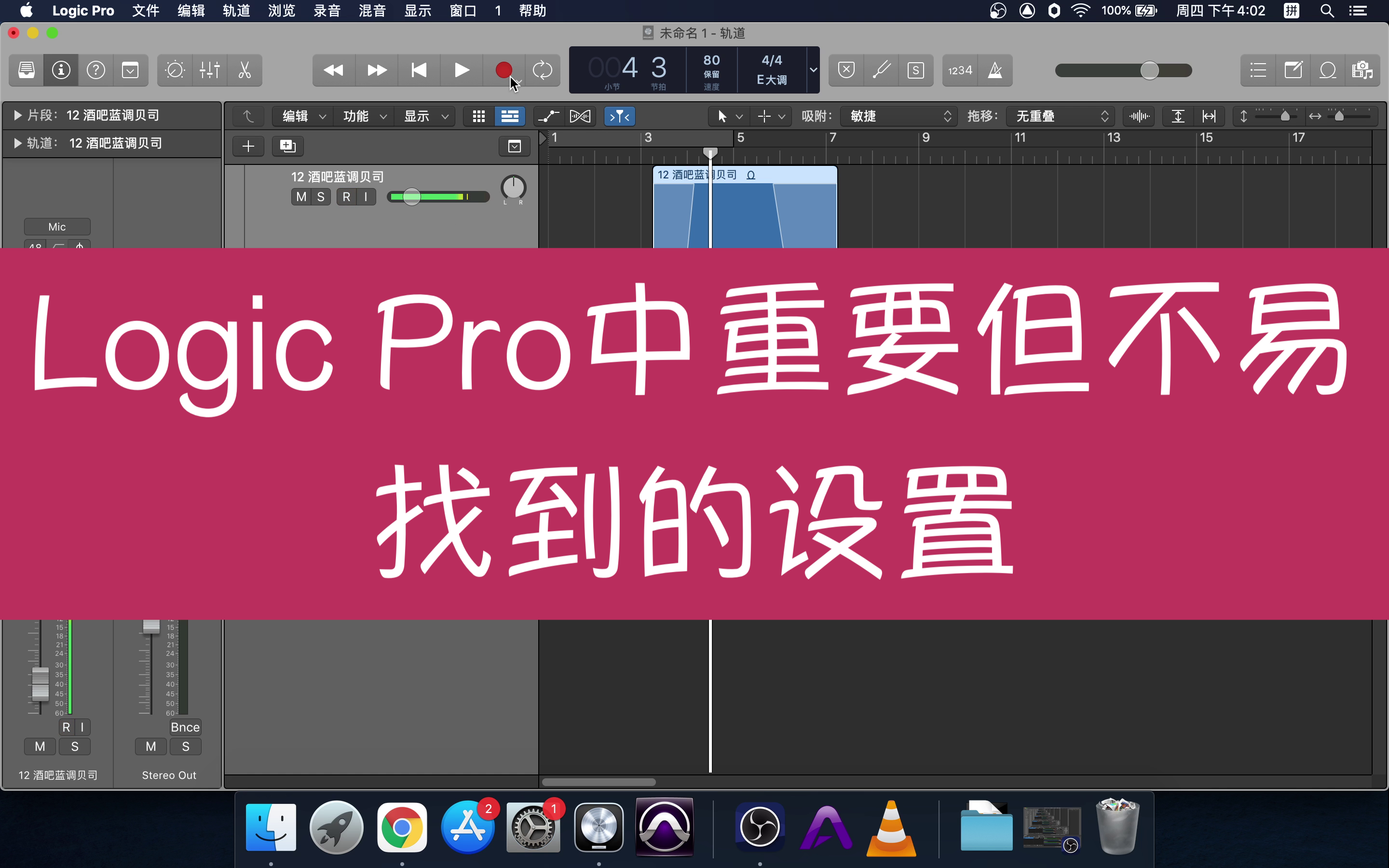Open the Library panel icon

tap(27, 70)
